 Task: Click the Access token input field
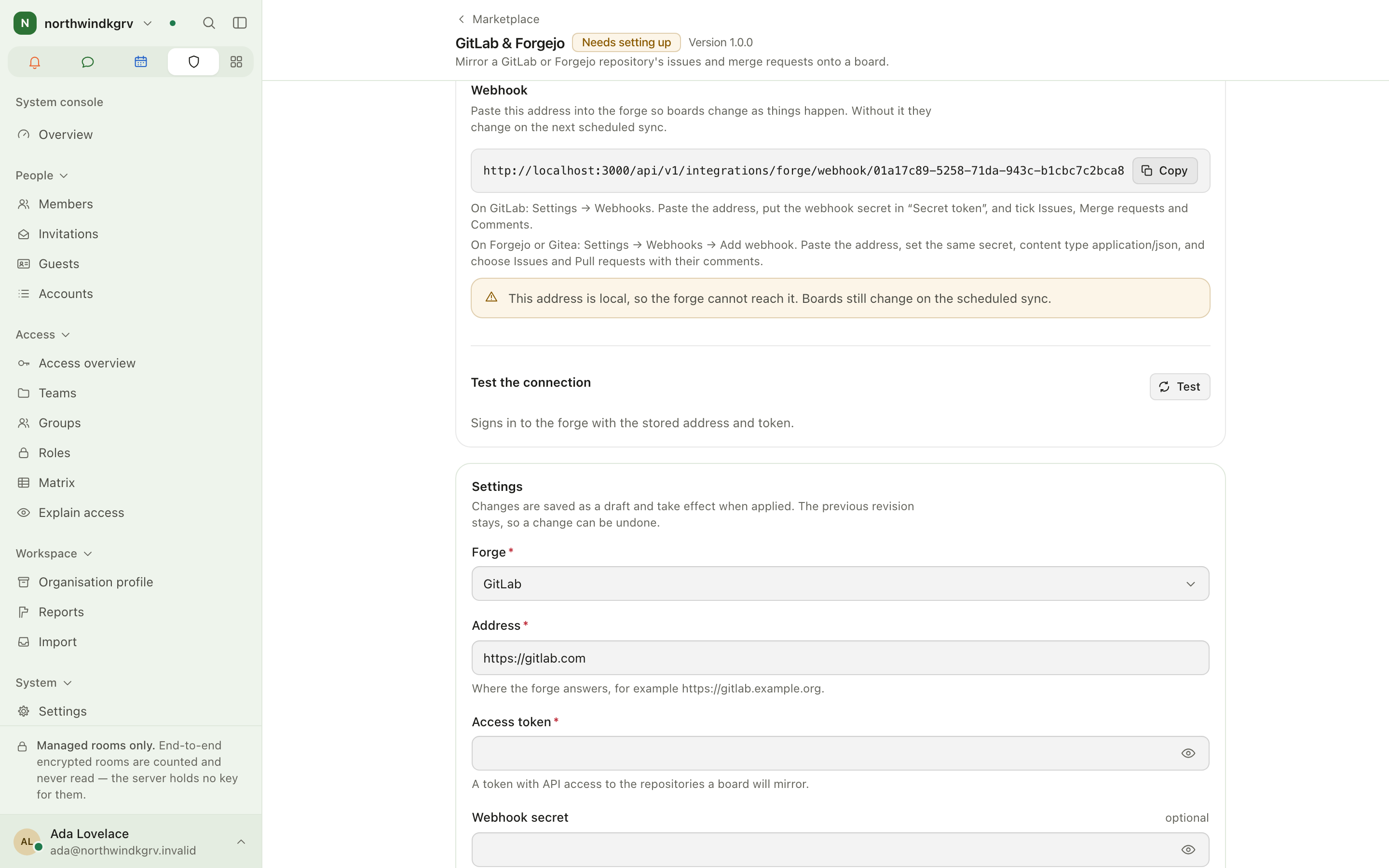click(x=840, y=753)
